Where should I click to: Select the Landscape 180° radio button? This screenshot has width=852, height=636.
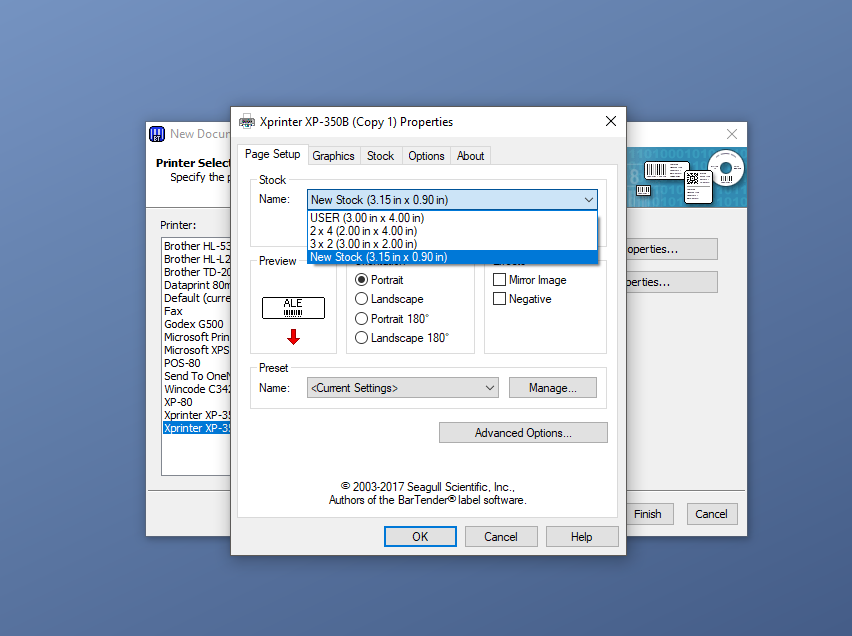pos(362,338)
